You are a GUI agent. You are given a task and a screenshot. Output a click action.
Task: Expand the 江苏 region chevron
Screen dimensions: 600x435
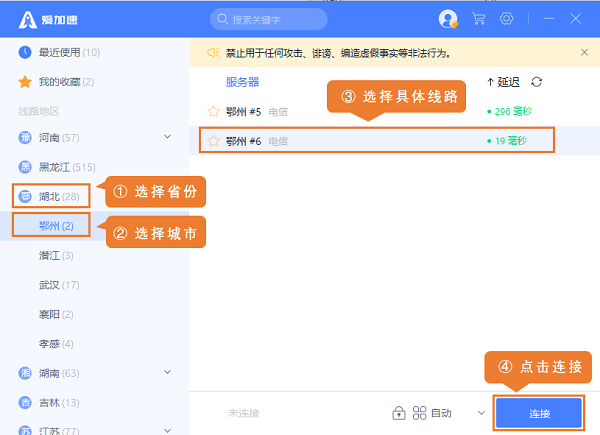pyautogui.click(x=167, y=430)
